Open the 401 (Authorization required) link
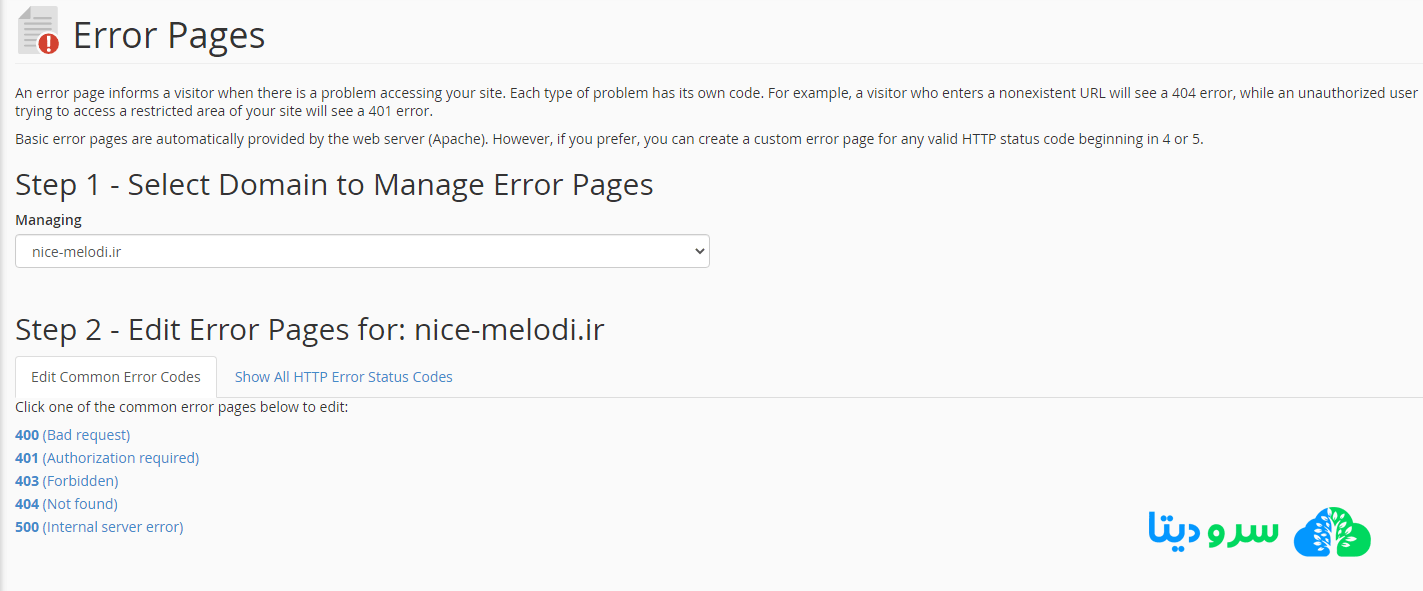The image size is (1423, 591). (107, 458)
